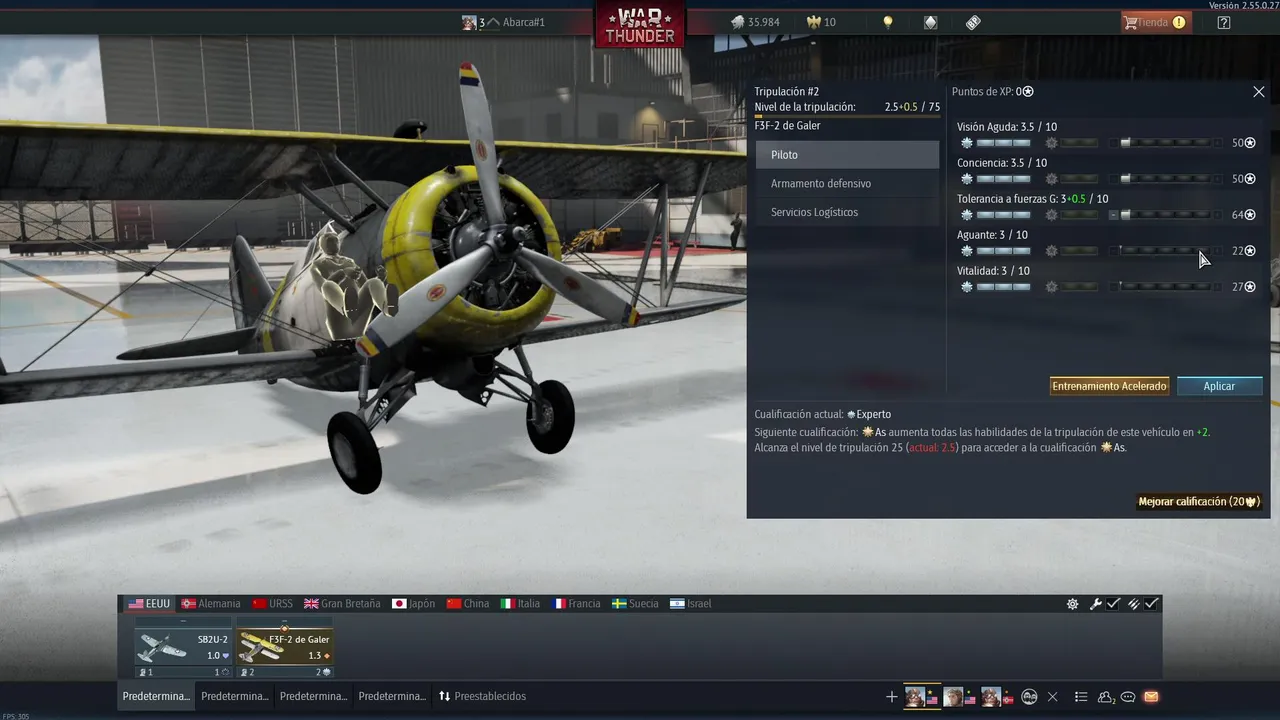Screen dimensions: 1280x720
Task: Click Mejorar calificación button
Action: (1198, 502)
